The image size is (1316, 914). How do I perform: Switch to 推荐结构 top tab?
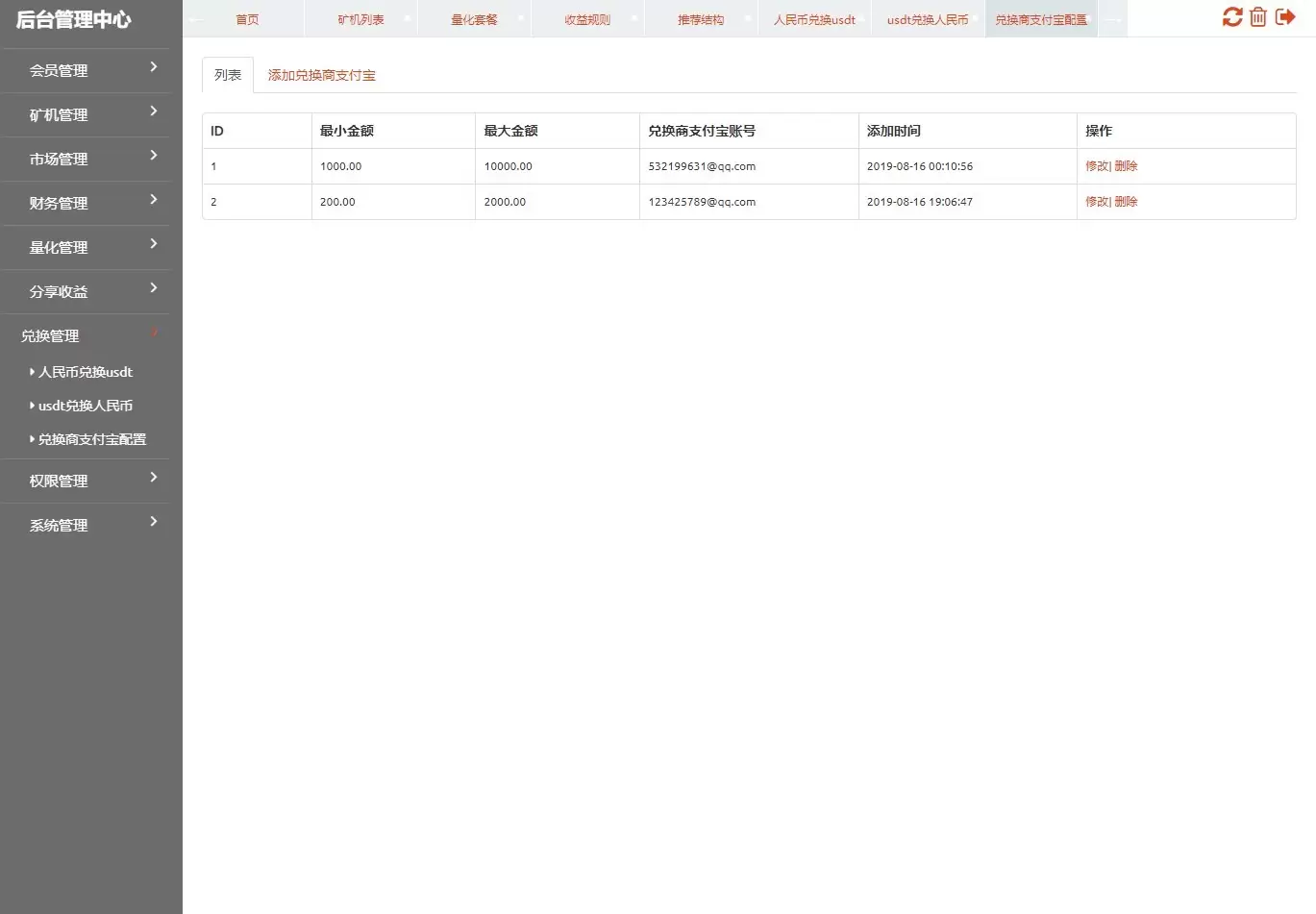click(701, 19)
